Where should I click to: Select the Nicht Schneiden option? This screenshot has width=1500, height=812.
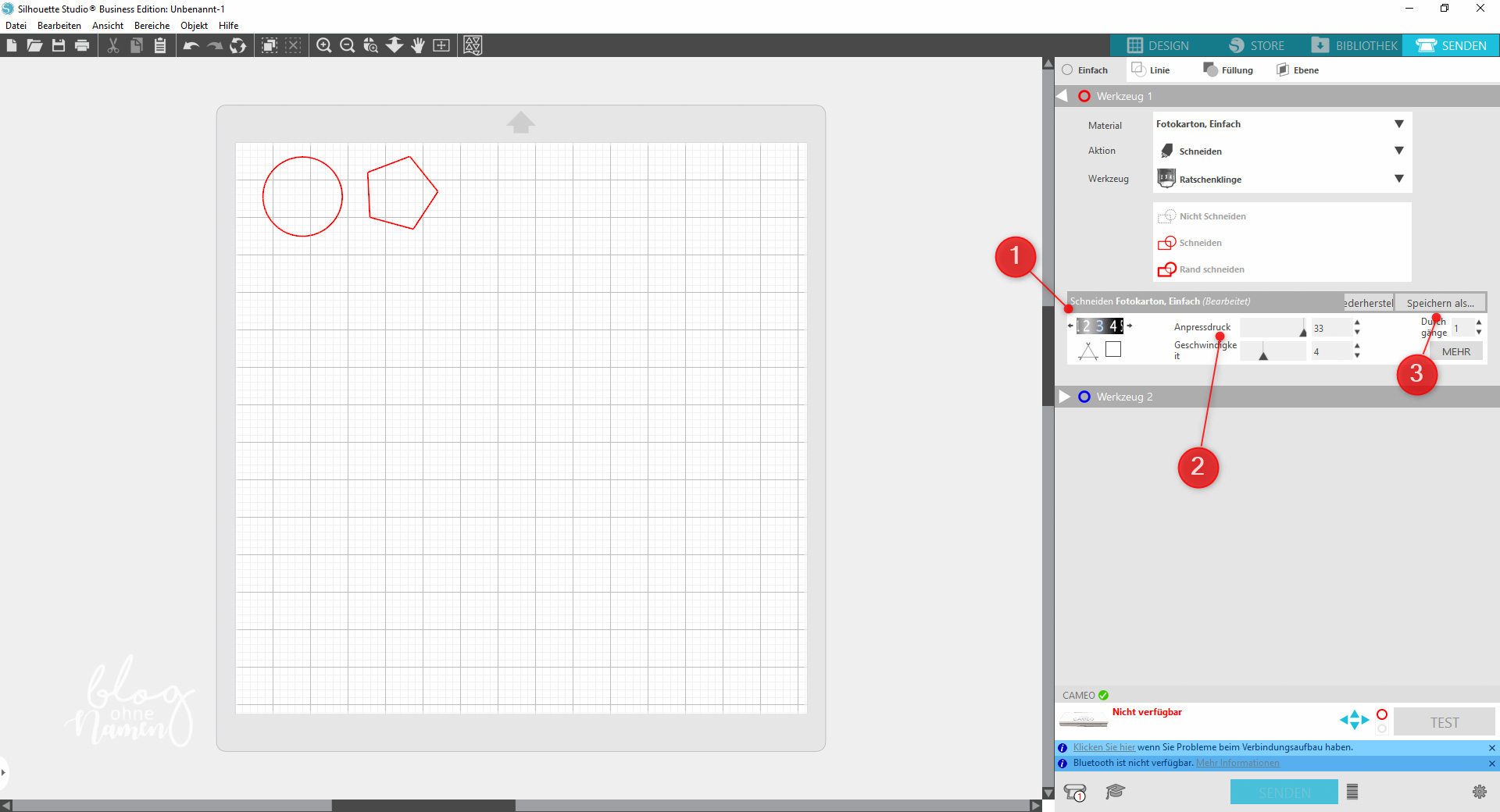coord(1212,216)
